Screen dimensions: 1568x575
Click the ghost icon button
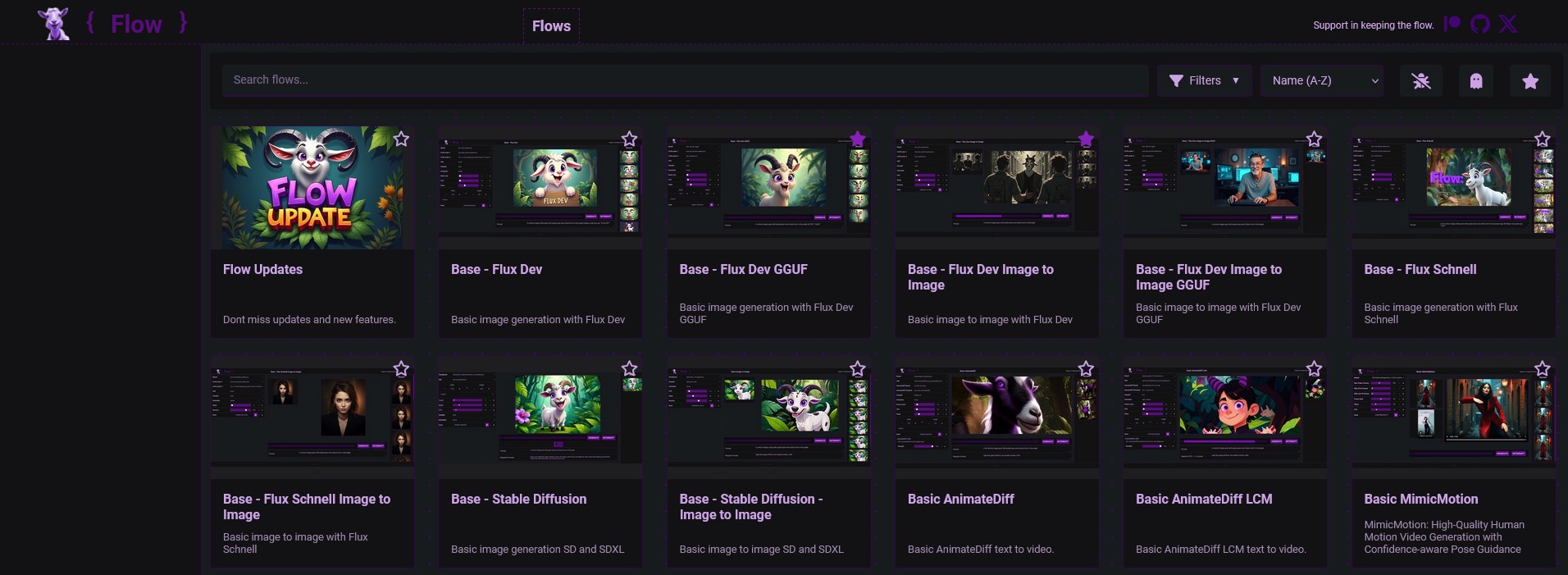pyautogui.click(x=1476, y=80)
